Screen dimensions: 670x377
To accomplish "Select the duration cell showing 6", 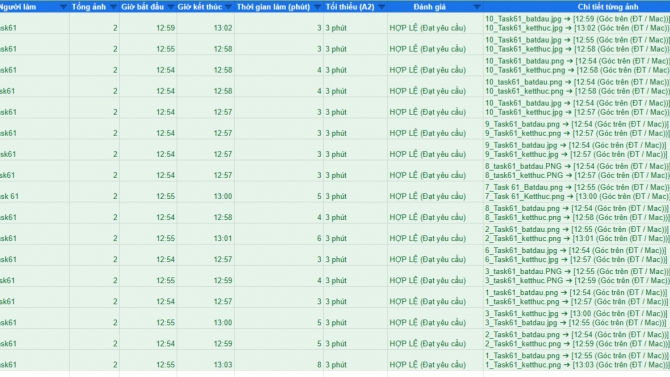I will tap(279, 234).
